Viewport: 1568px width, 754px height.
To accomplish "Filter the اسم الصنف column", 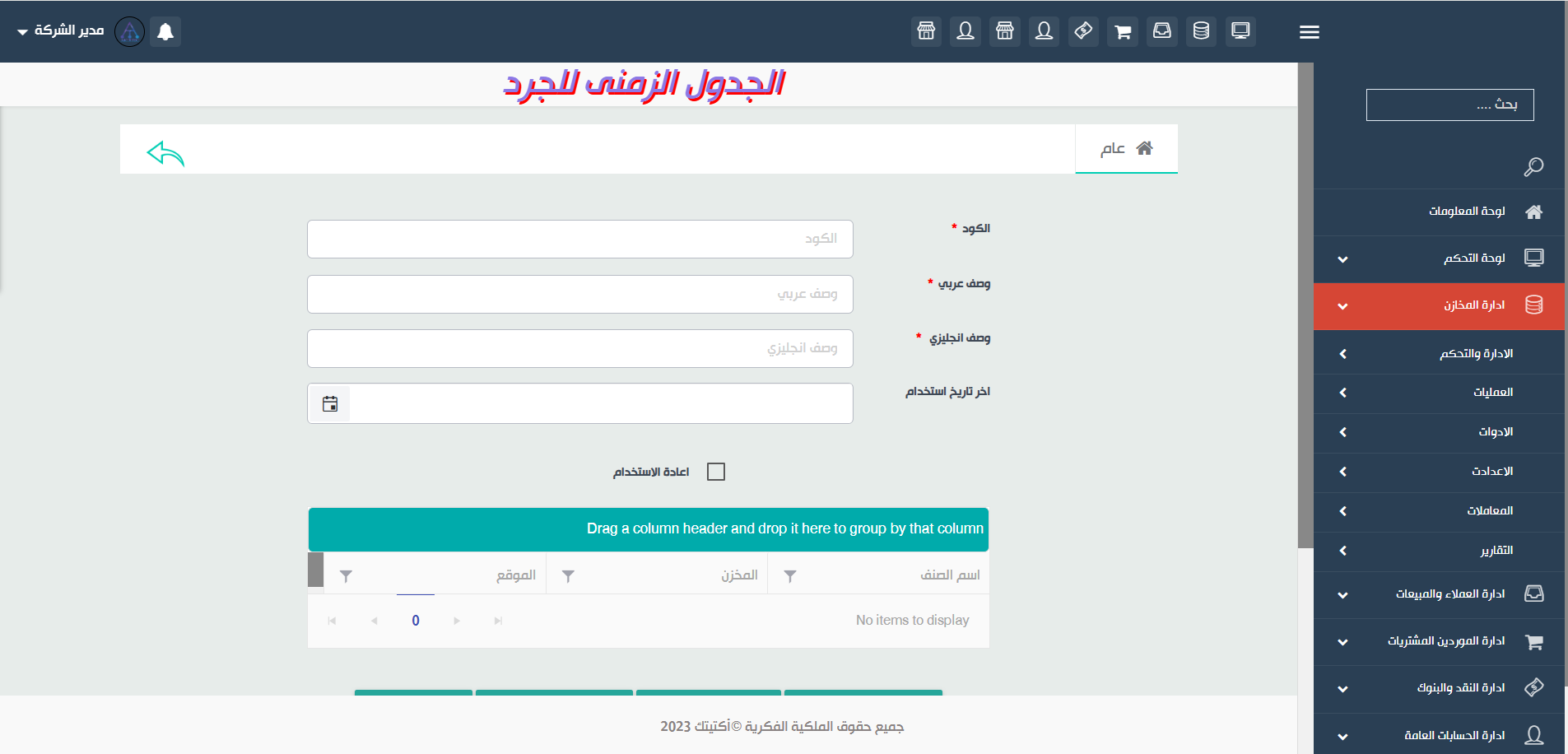I will (x=790, y=576).
